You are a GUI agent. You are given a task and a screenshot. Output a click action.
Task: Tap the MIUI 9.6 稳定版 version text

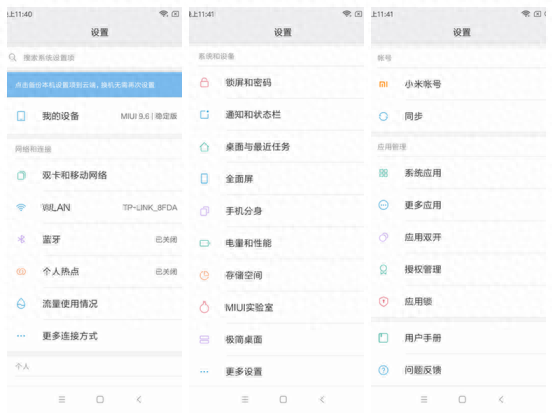pyautogui.click(x=149, y=116)
